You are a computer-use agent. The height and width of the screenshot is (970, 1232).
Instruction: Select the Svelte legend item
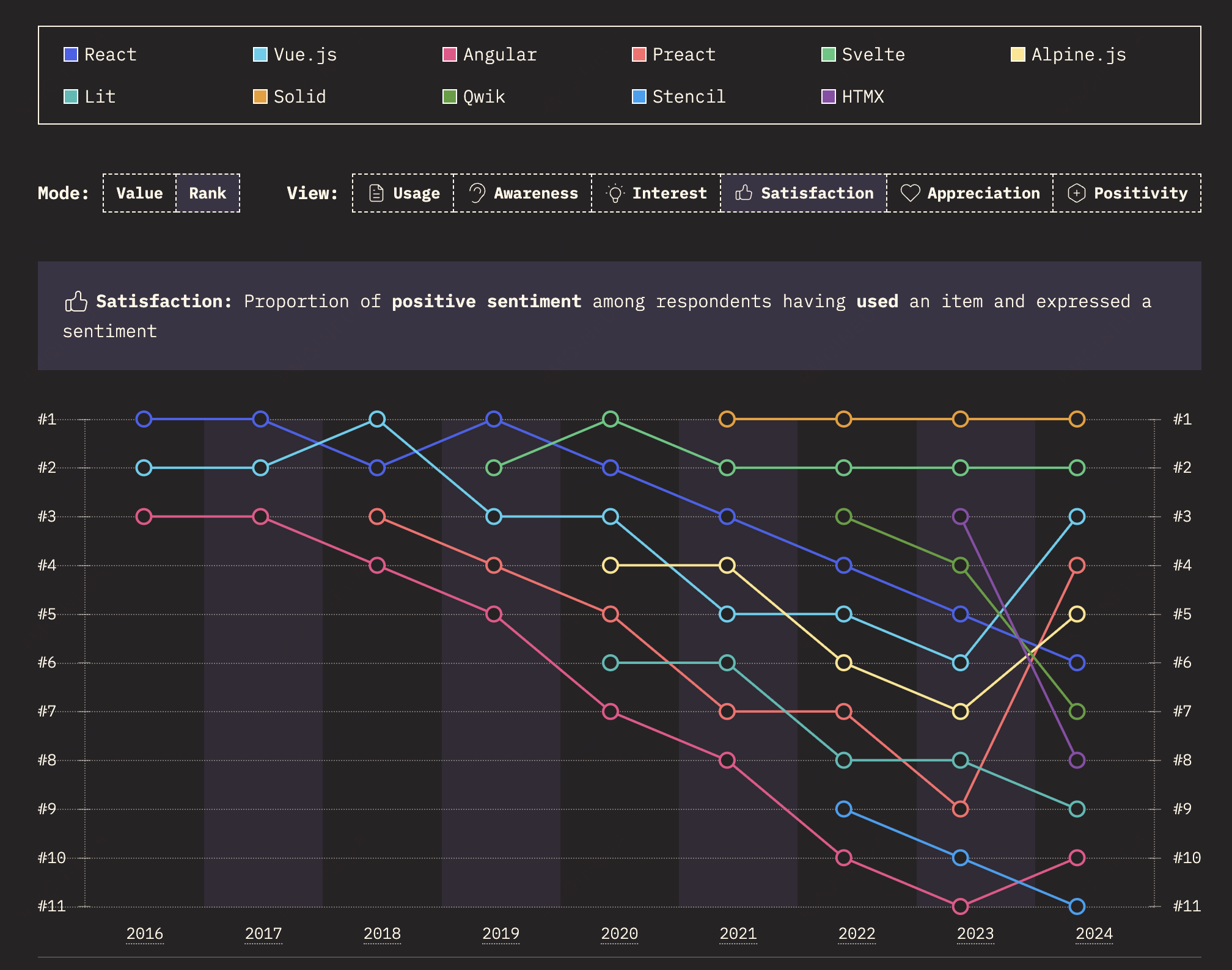pyautogui.click(x=873, y=55)
